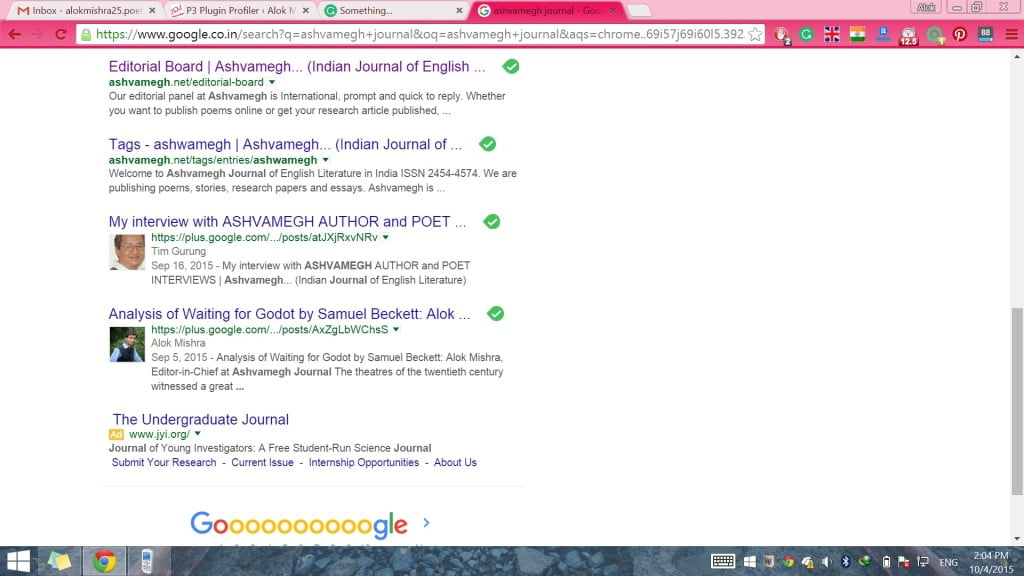Open a new tab

point(639,10)
